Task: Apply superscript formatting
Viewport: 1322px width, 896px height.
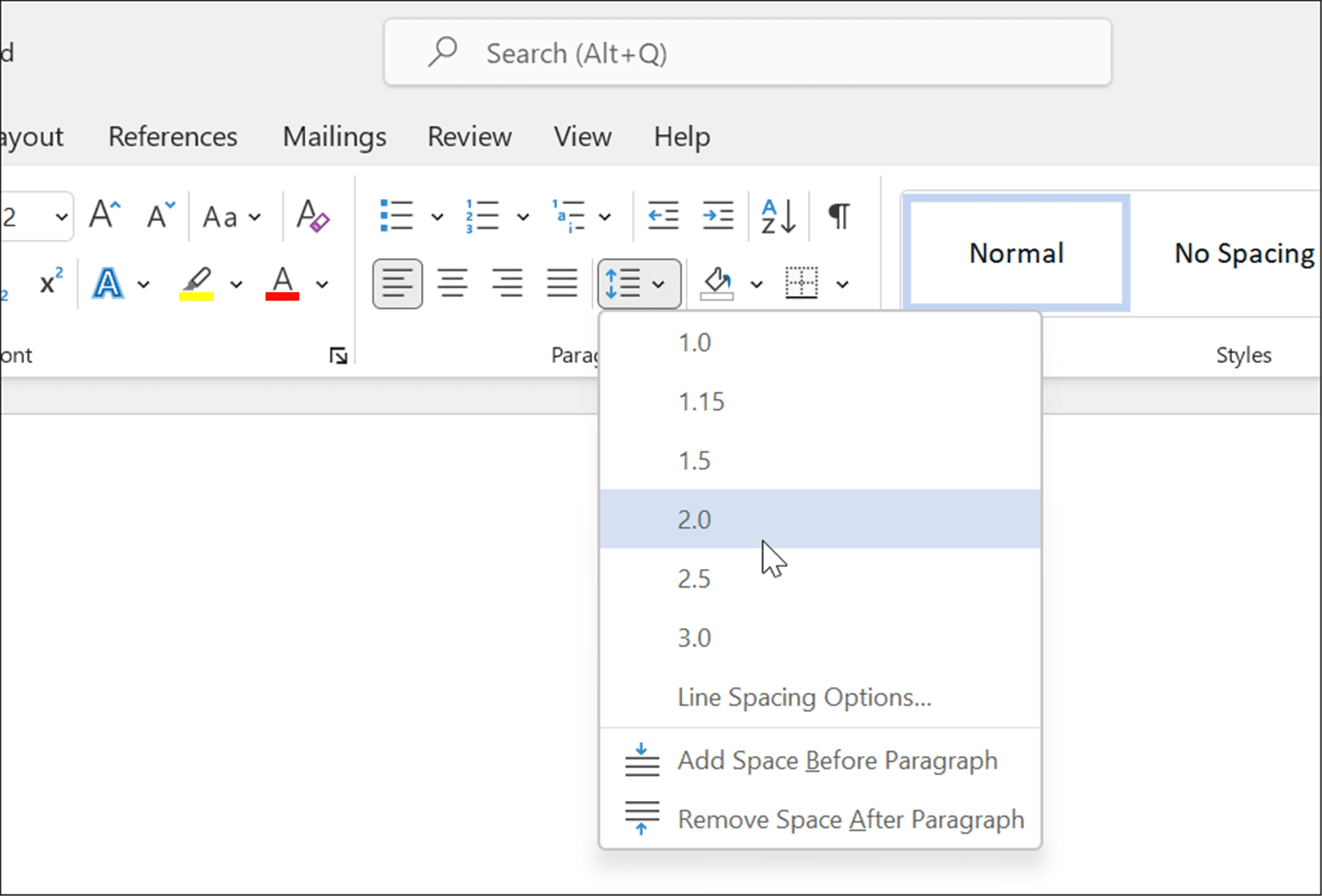Action: (51, 283)
